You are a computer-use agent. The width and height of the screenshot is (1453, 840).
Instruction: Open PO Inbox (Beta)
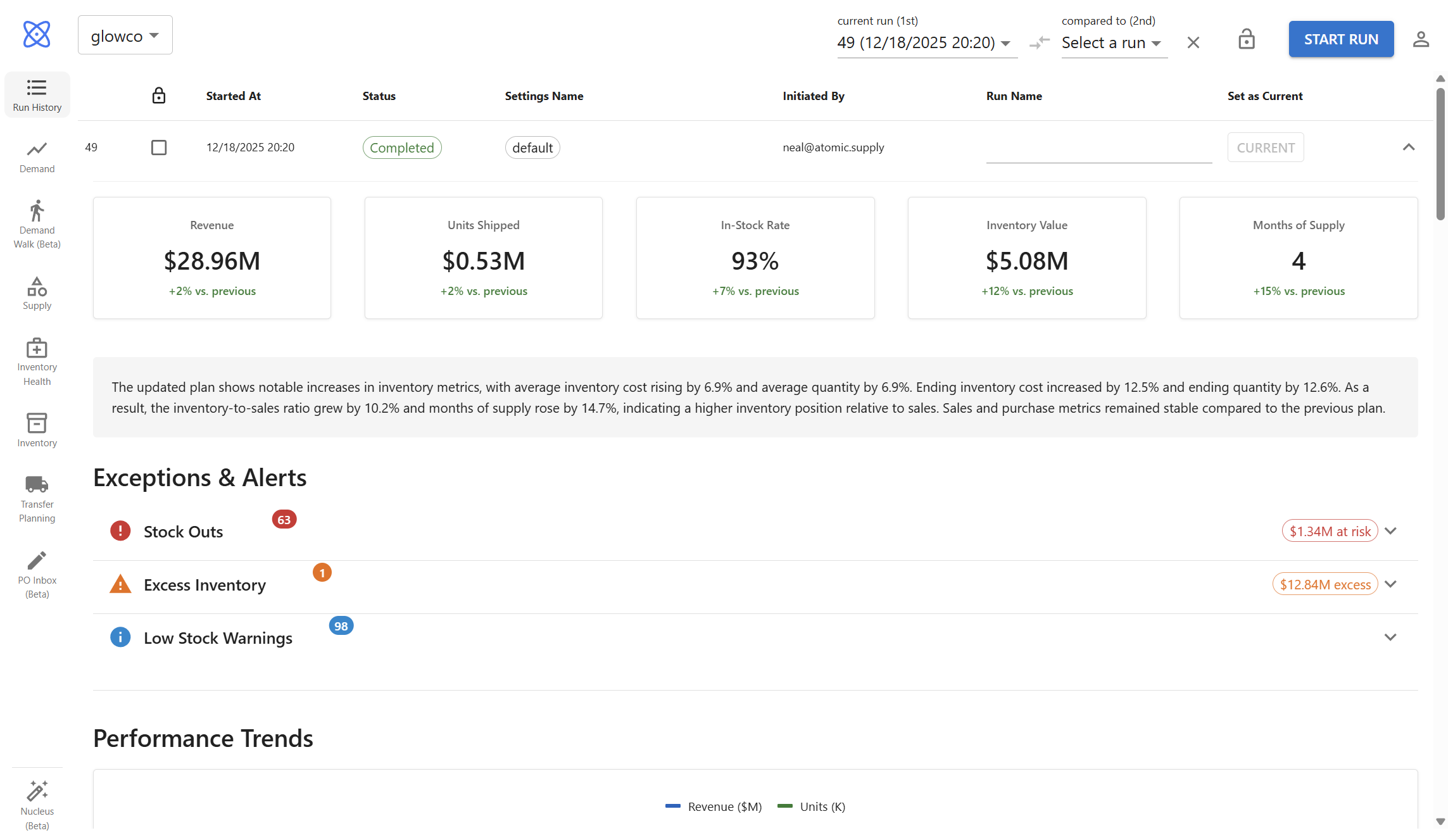[x=37, y=572]
